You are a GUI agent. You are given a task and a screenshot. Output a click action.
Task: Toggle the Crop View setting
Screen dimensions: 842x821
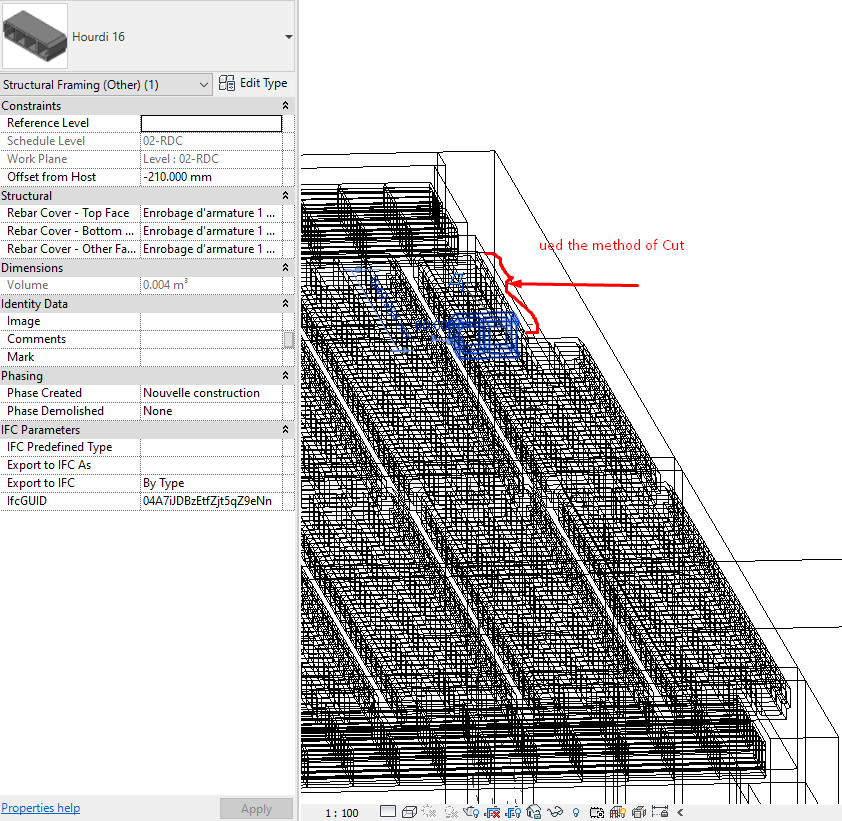492,811
